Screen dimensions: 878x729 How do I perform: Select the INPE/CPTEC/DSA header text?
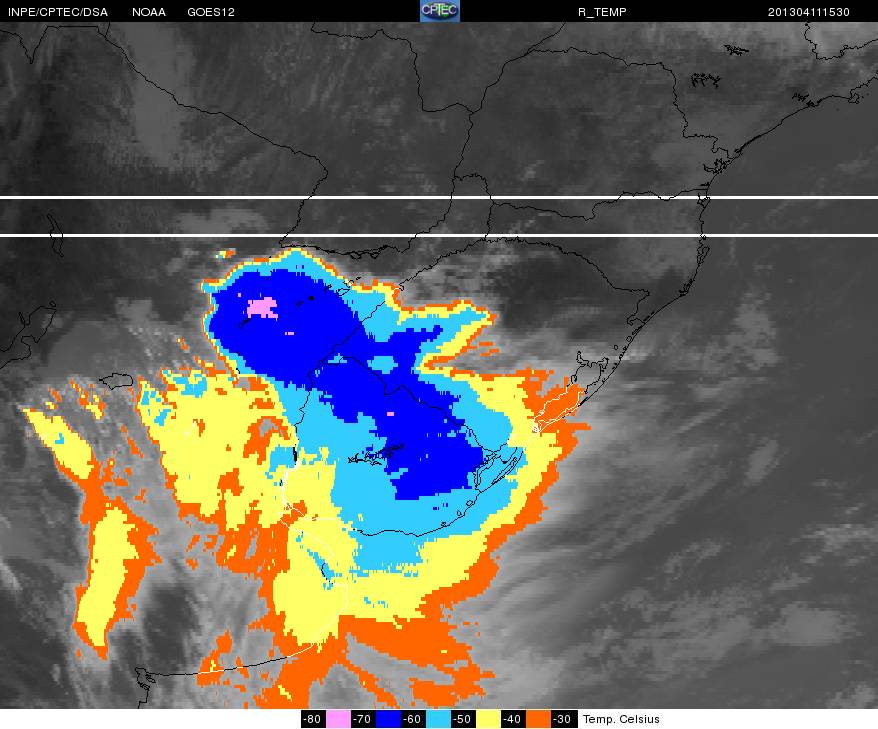click(58, 12)
